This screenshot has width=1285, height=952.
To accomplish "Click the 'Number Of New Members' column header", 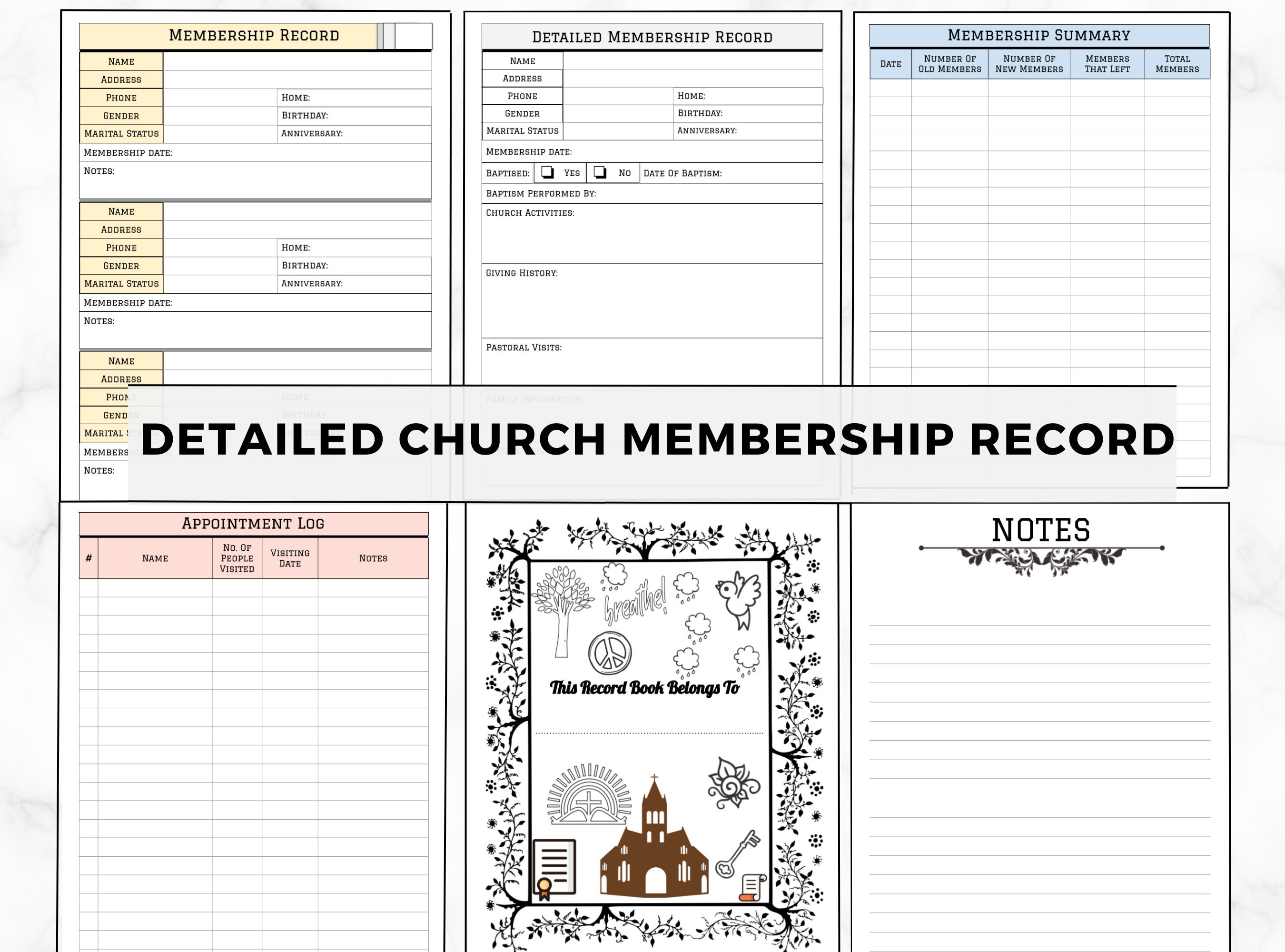I will pos(1029,64).
